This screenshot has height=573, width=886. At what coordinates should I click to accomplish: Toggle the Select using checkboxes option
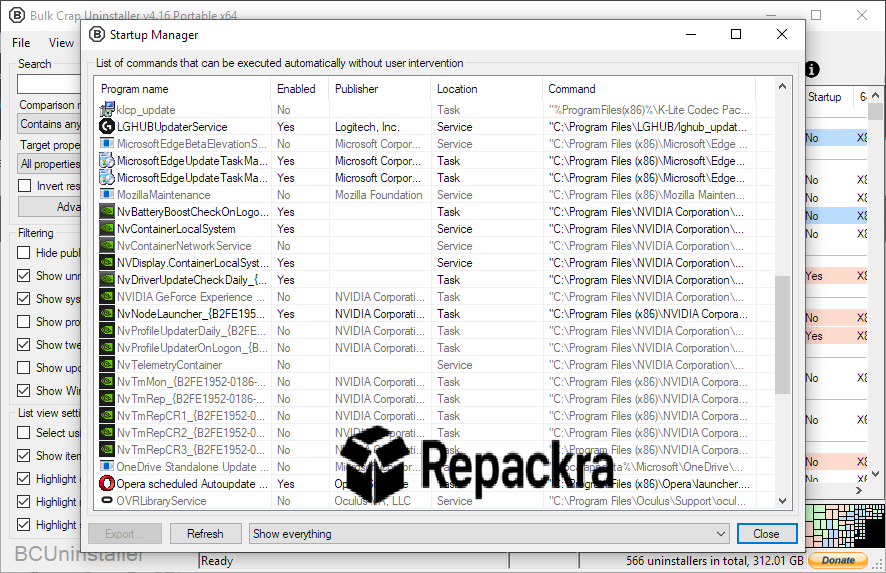24,432
